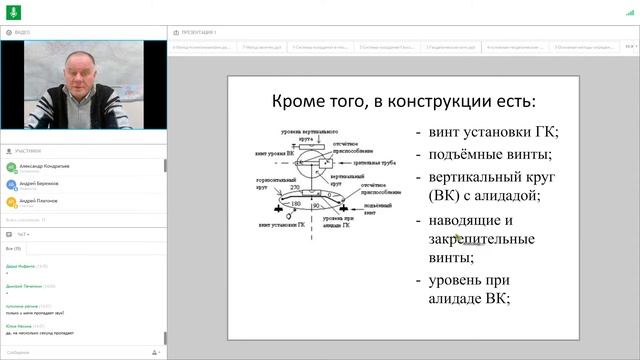Click the ВИДЕО panel title

(x=22, y=32)
